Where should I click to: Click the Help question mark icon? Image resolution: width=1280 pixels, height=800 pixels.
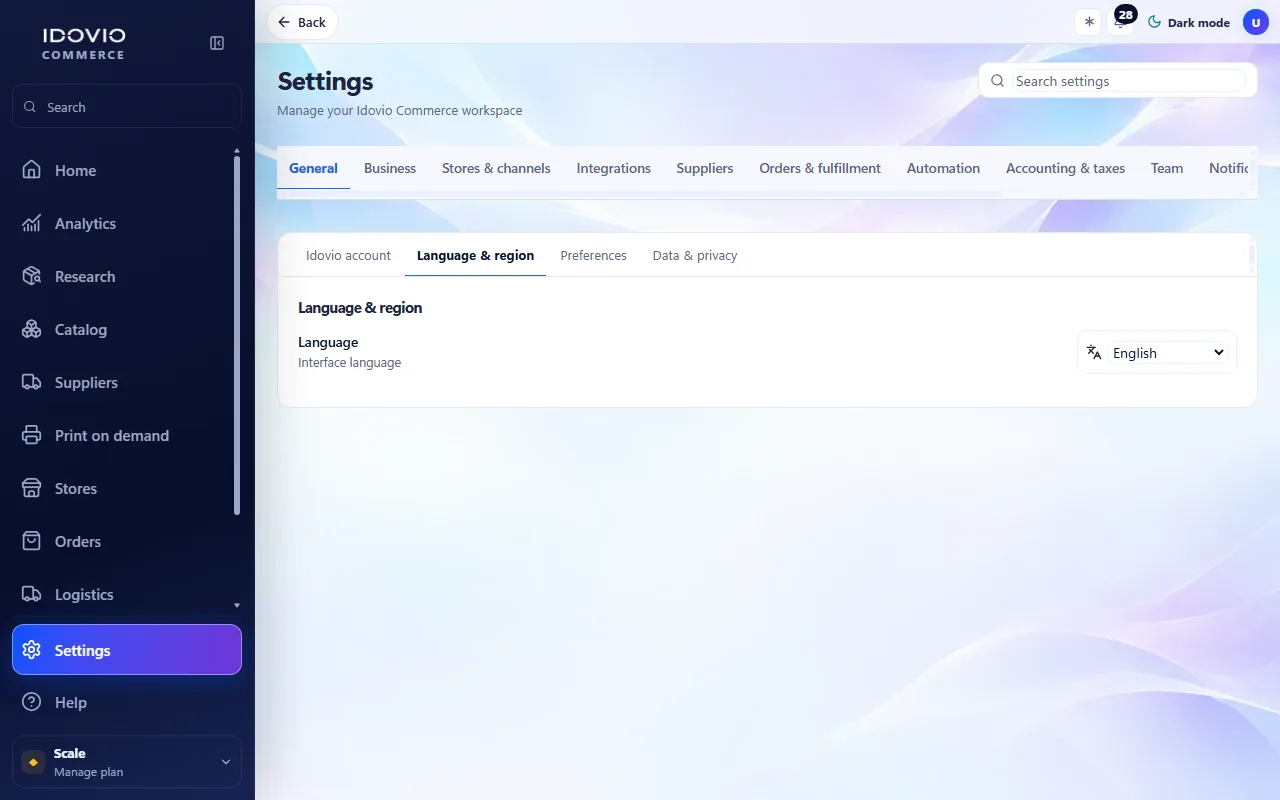[32, 702]
